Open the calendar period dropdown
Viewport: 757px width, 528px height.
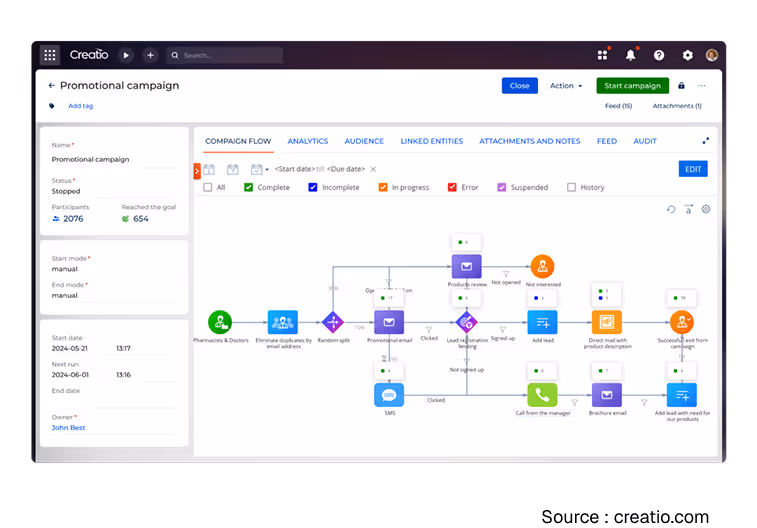point(260,169)
